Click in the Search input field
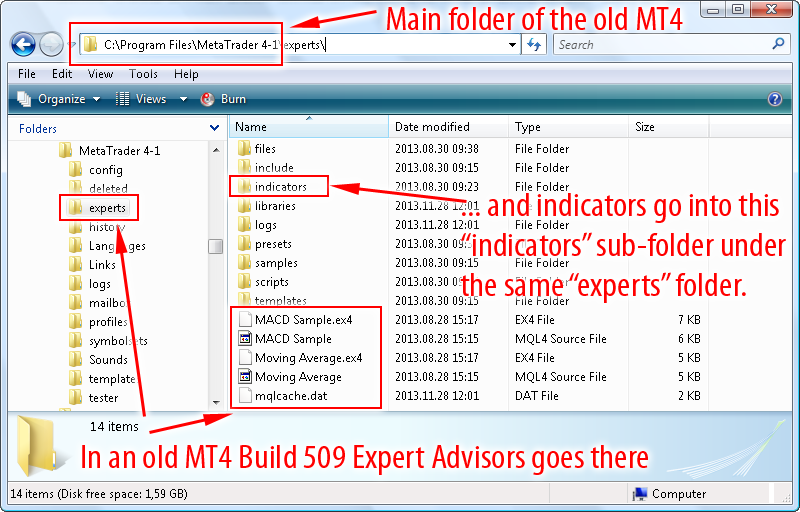Screen dimensions: 800x512 [x=662, y=44]
